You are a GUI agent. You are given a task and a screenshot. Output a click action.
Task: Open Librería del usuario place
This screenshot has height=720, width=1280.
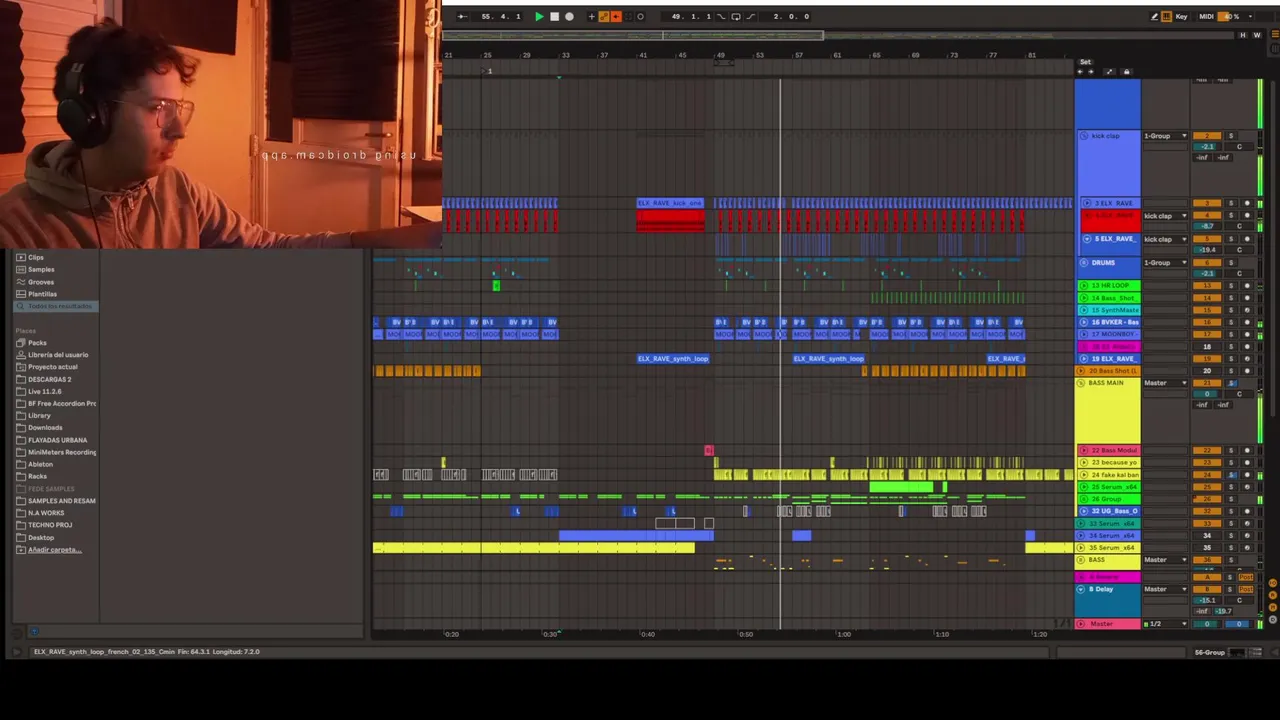click(x=58, y=355)
